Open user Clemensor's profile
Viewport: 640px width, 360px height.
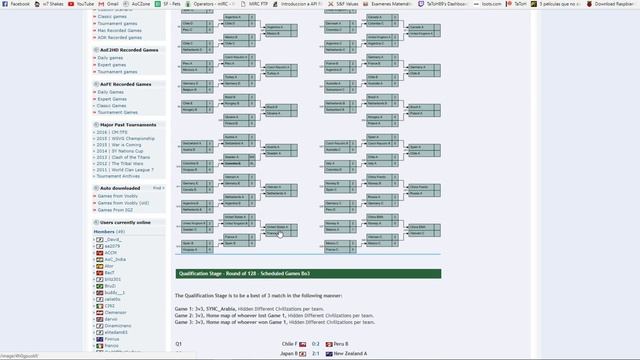(x=116, y=313)
